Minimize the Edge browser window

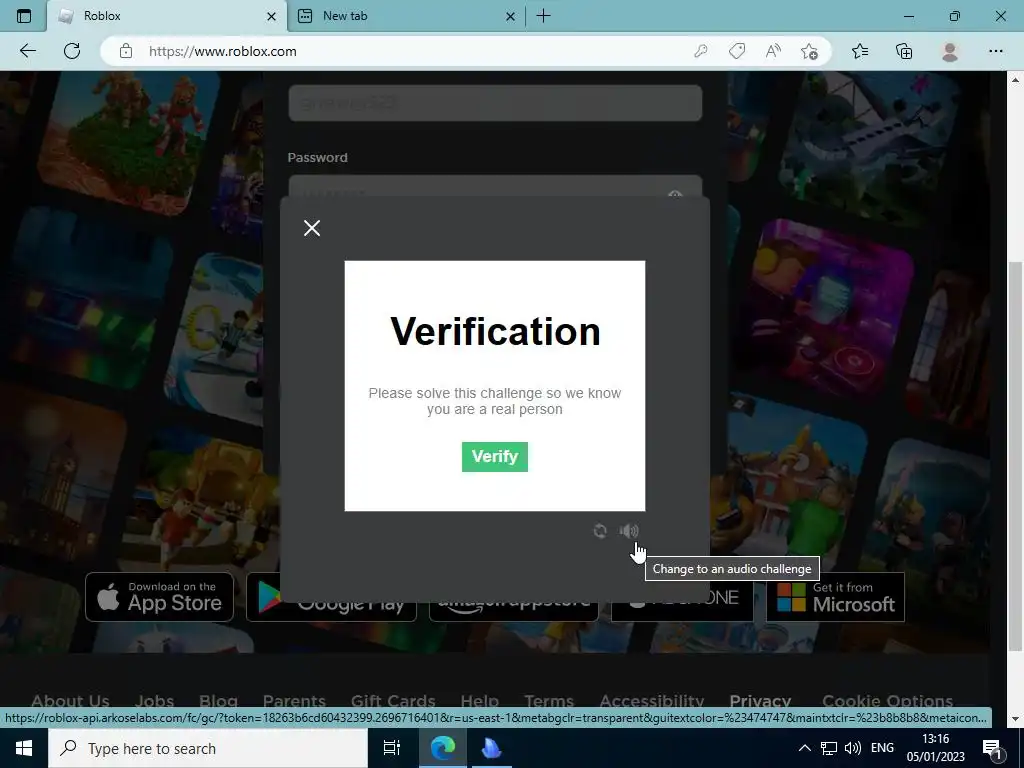click(908, 16)
